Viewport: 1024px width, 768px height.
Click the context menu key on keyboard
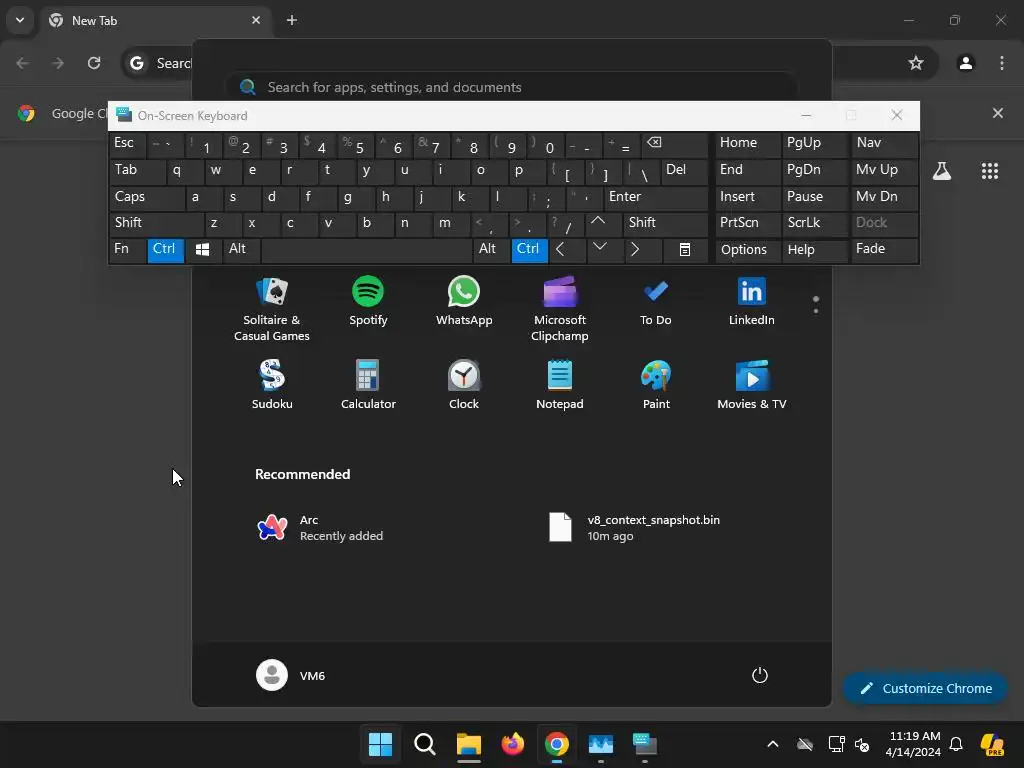click(685, 250)
